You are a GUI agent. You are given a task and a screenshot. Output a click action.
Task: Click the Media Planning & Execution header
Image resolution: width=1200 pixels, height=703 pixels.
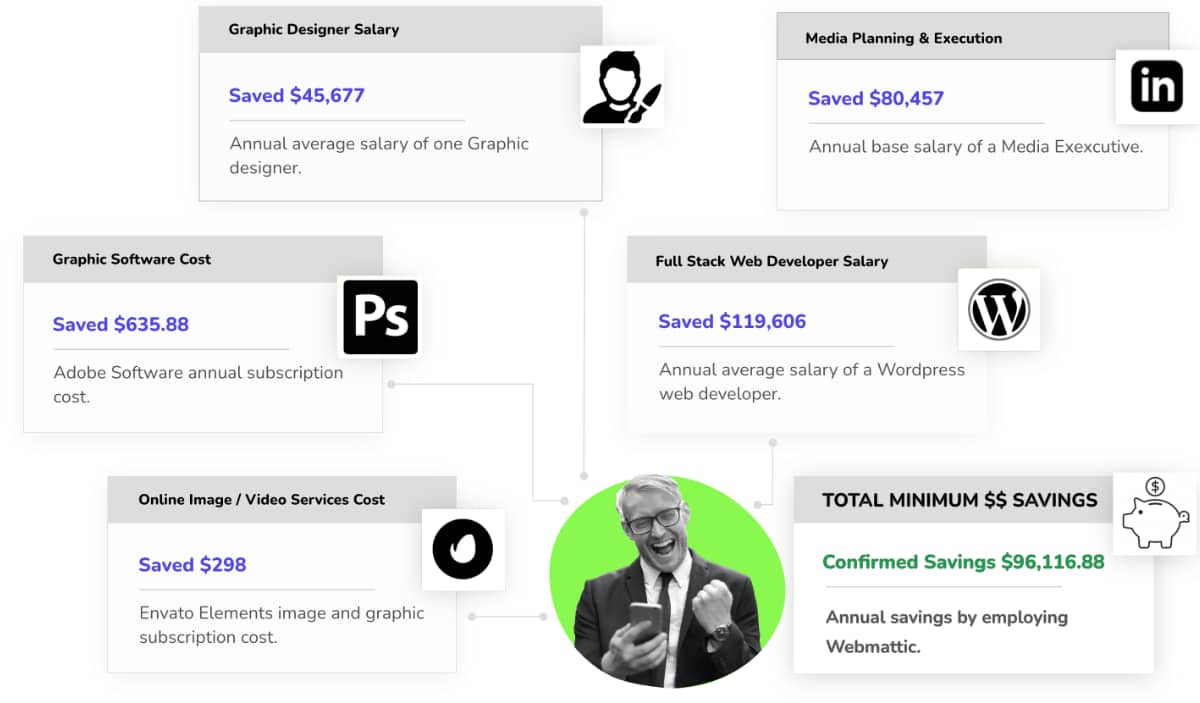coord(903,38)
